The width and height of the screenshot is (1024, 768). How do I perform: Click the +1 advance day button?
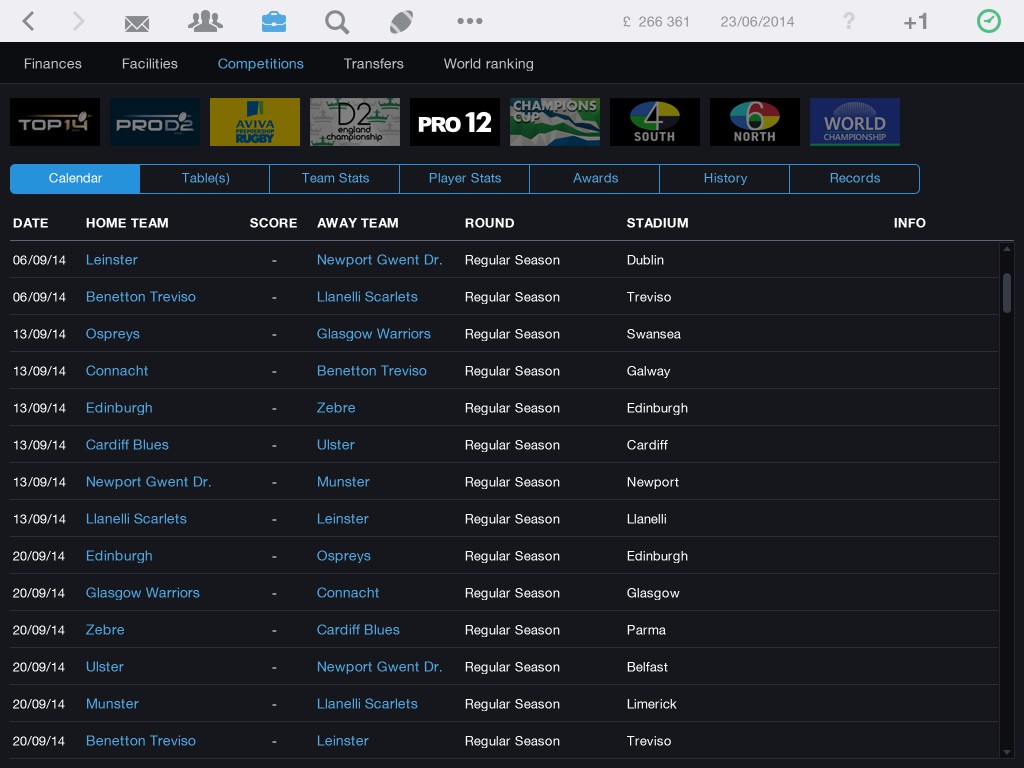coord(915,22)
